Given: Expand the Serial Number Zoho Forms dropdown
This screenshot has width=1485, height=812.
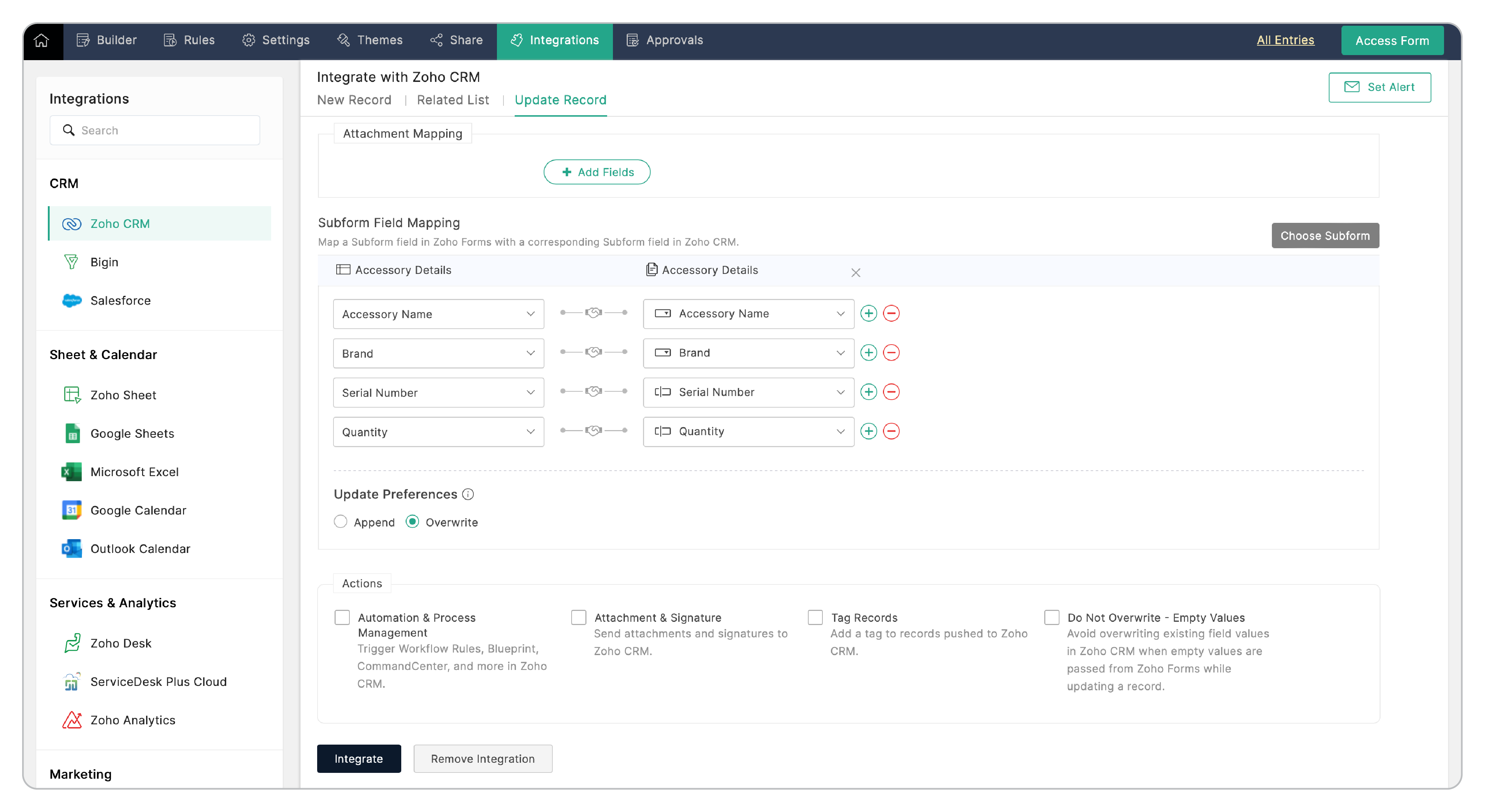Looking at the screenshot, I should [438, 392].
